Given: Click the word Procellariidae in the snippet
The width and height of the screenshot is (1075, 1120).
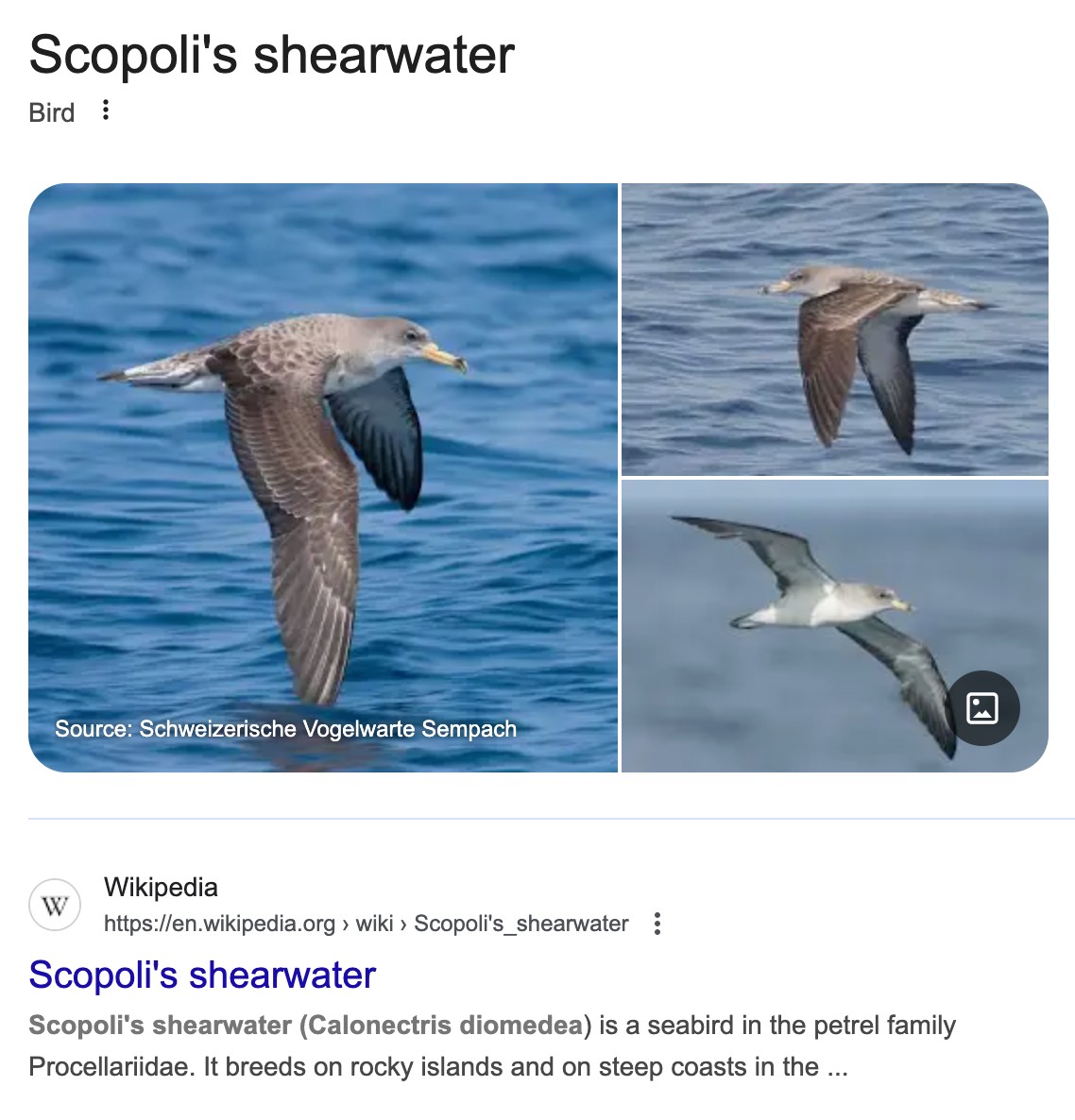Looking at the screenshot, I should coord(111,1066).
